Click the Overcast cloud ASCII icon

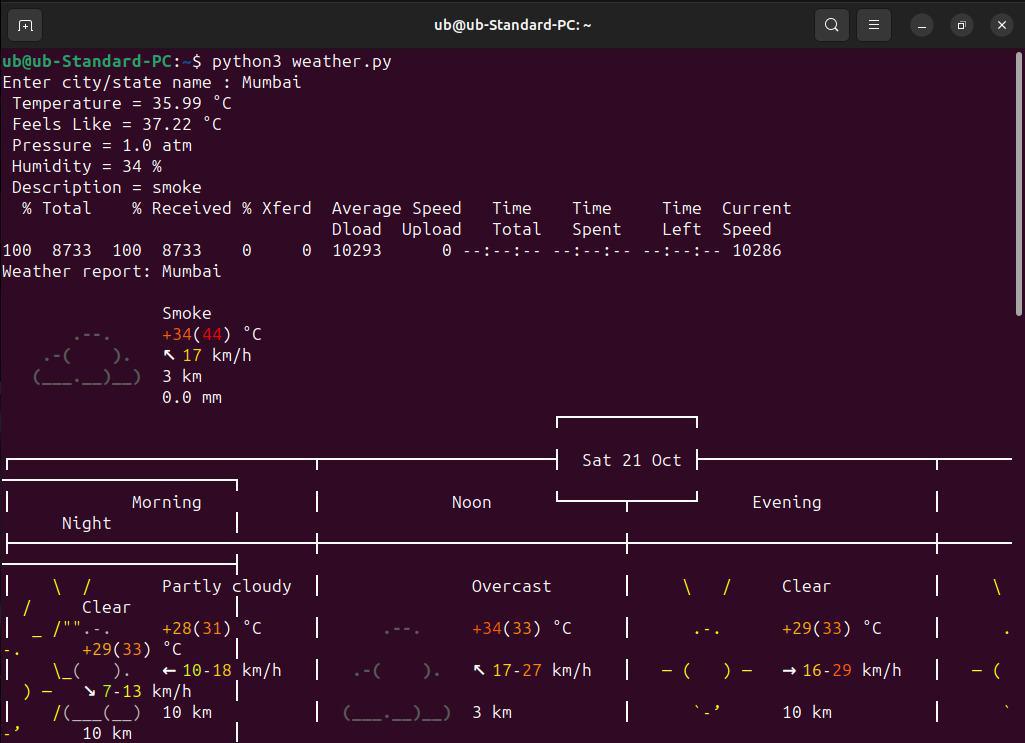coord(397,670)
